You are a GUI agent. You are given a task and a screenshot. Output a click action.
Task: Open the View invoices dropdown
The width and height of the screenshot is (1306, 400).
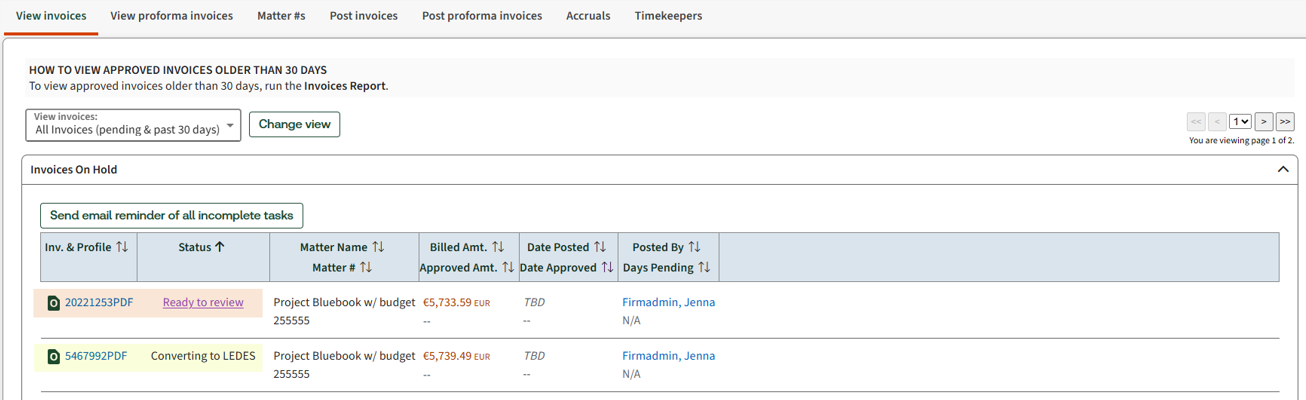coord(133,124)
